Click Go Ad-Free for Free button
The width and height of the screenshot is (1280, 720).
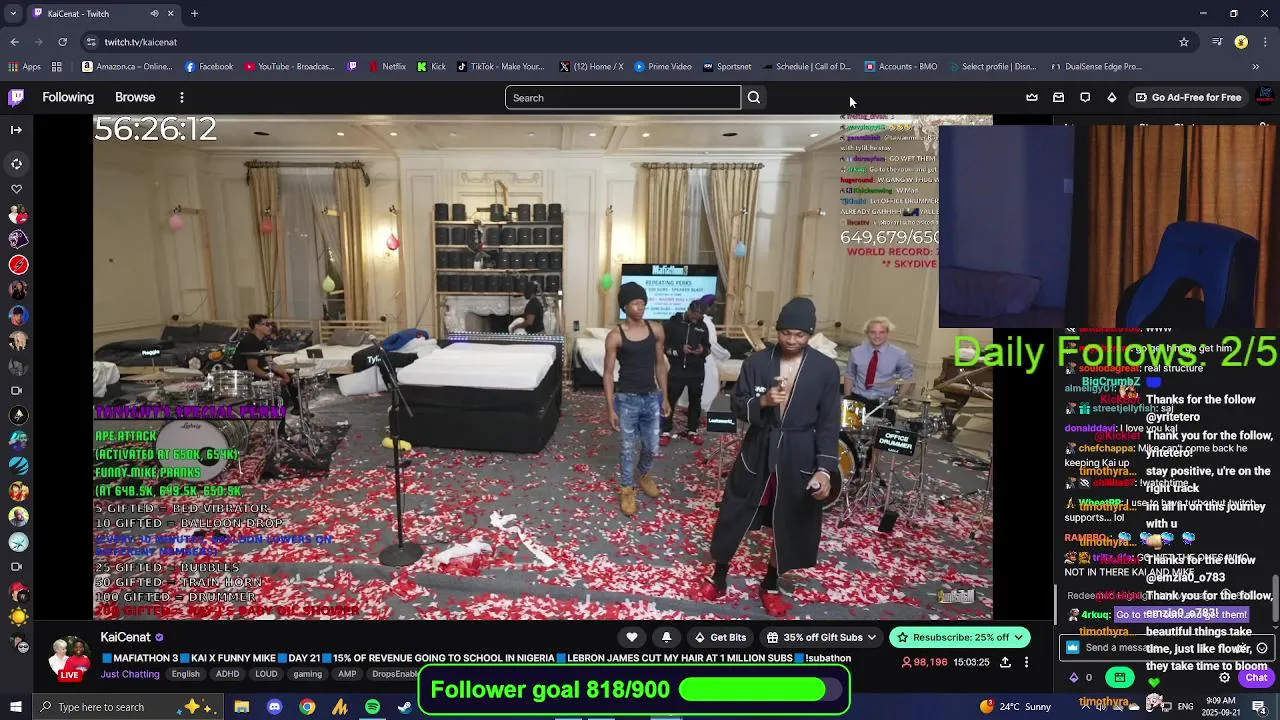[1188, 97]
